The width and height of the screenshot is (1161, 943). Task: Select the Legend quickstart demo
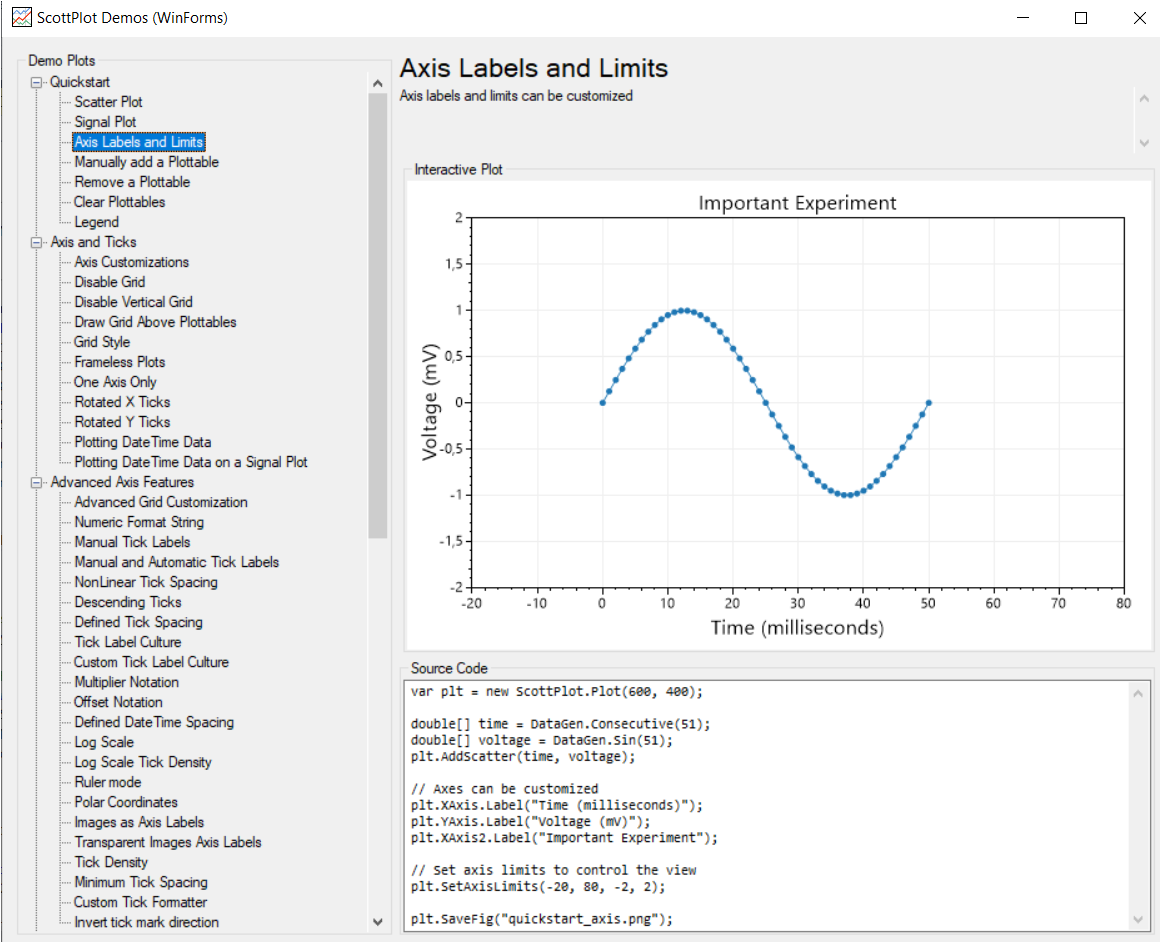[x=96, y=221]
